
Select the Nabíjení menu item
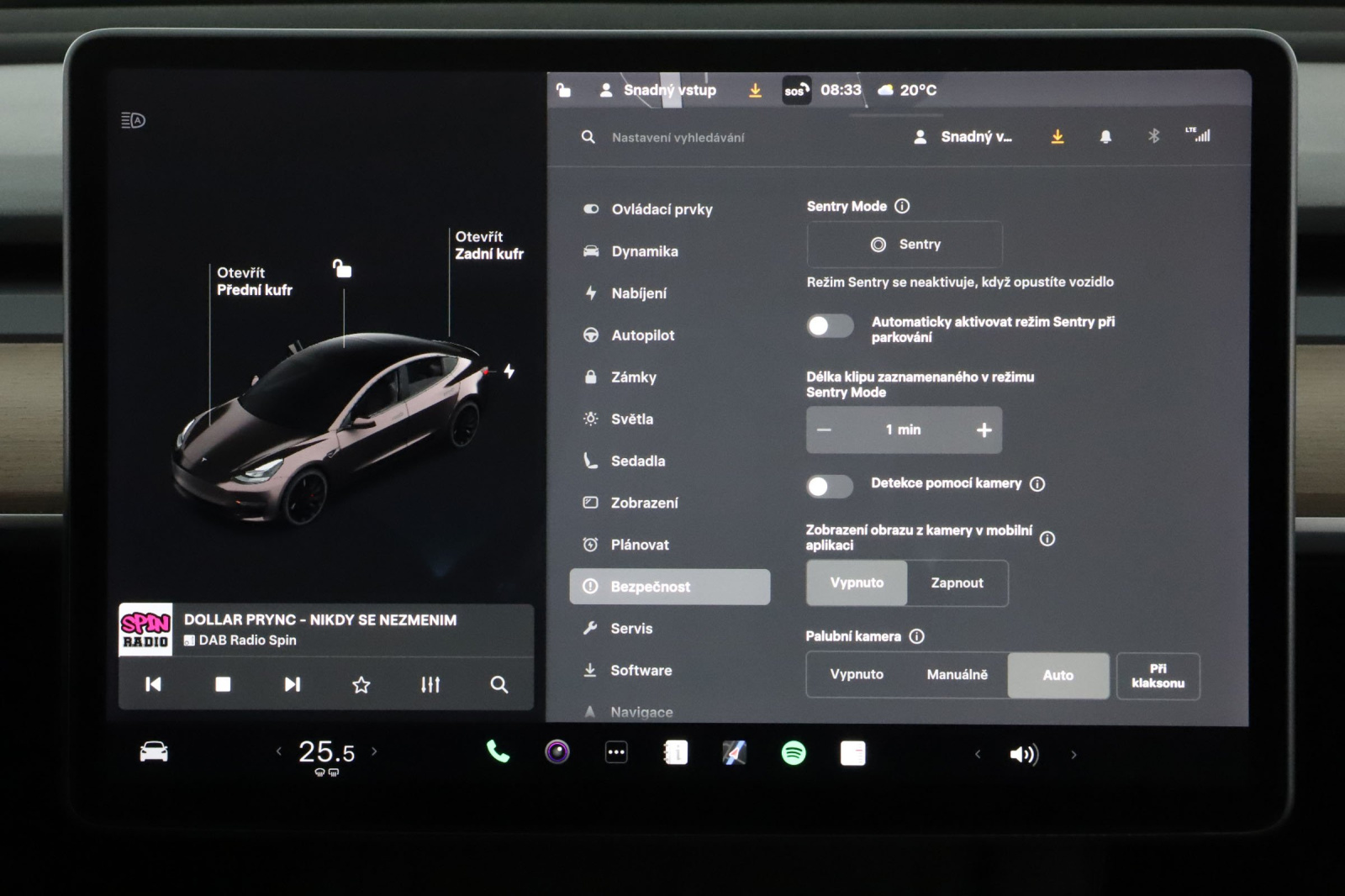639,293
